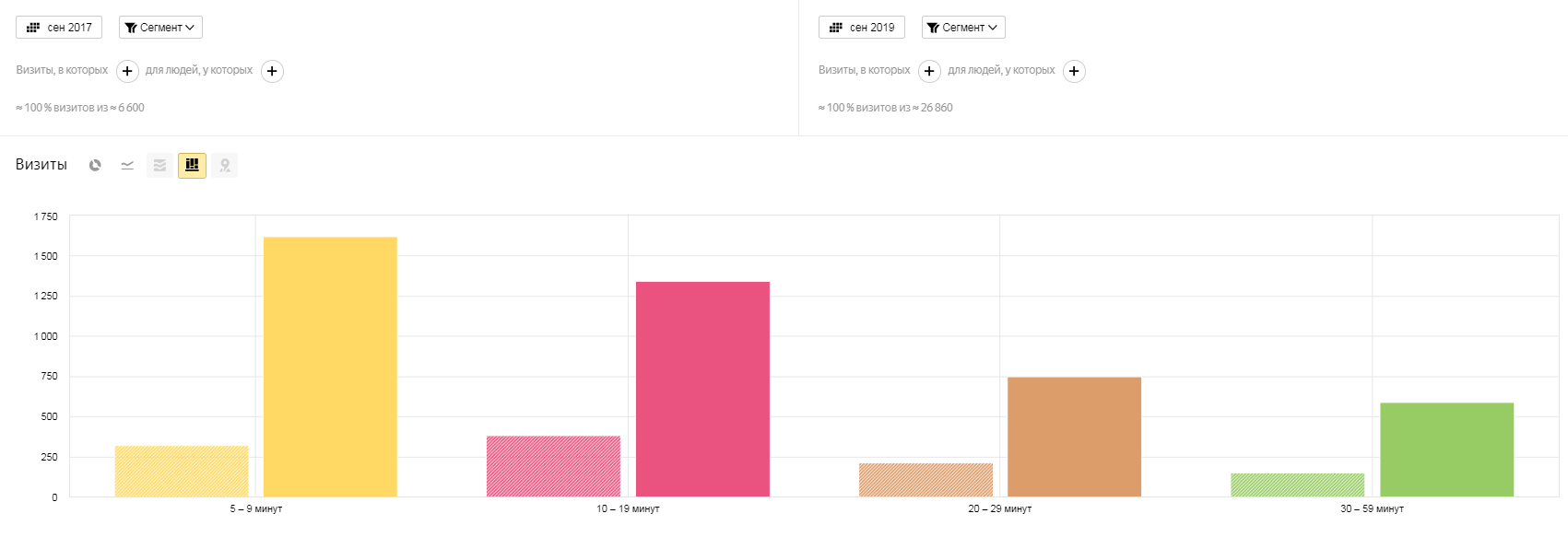The height and width of the screenshot is (537, 1568).
Task: Click the solid green 30–59 минут bar
Action: (1446, 449)
